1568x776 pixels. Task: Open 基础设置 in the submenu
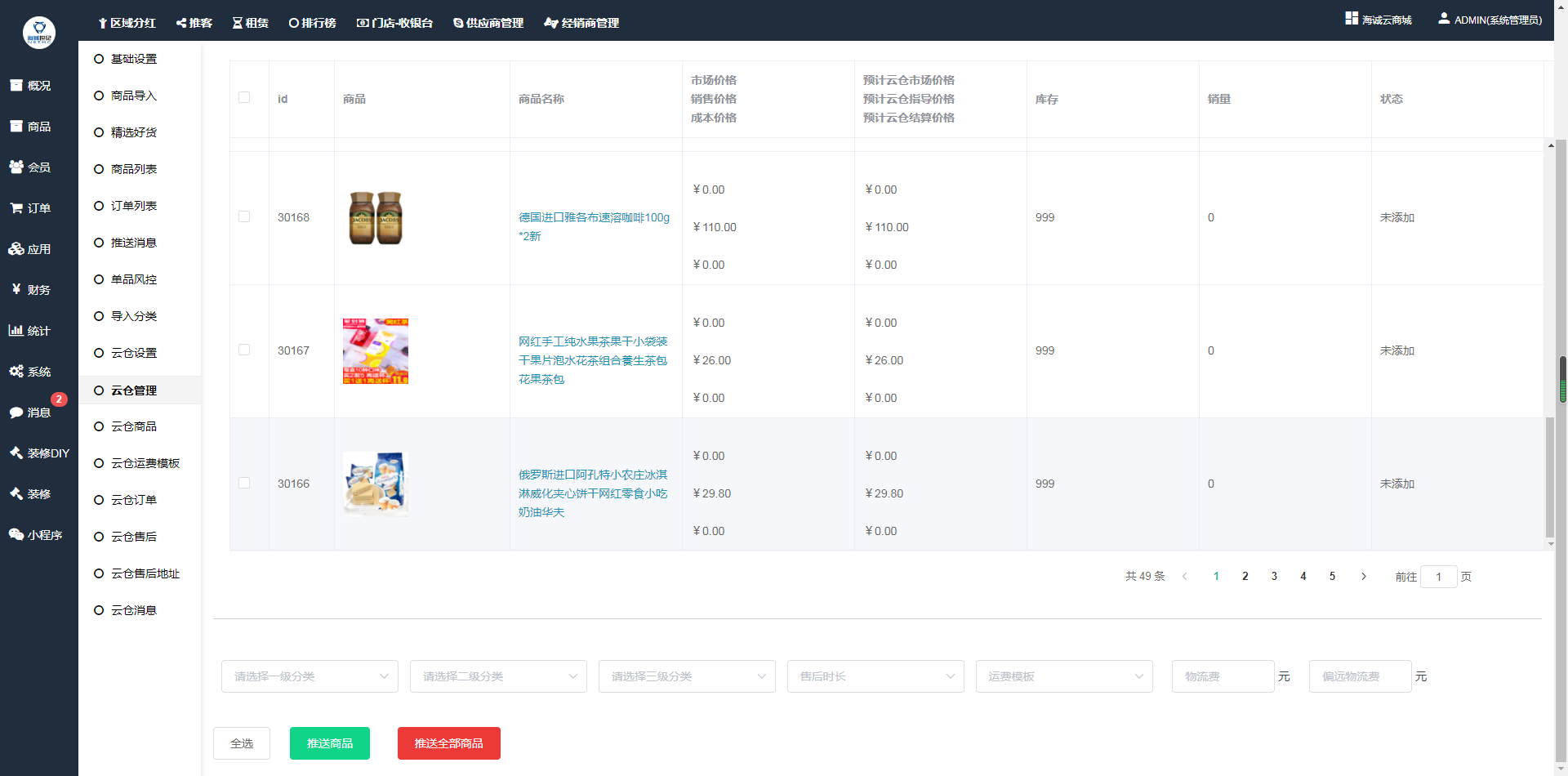[x=134, y=59]
